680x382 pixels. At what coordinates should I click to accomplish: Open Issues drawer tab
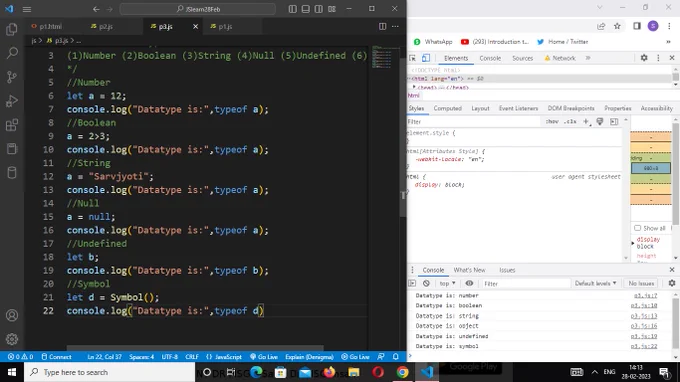click(x=507, y=270)
